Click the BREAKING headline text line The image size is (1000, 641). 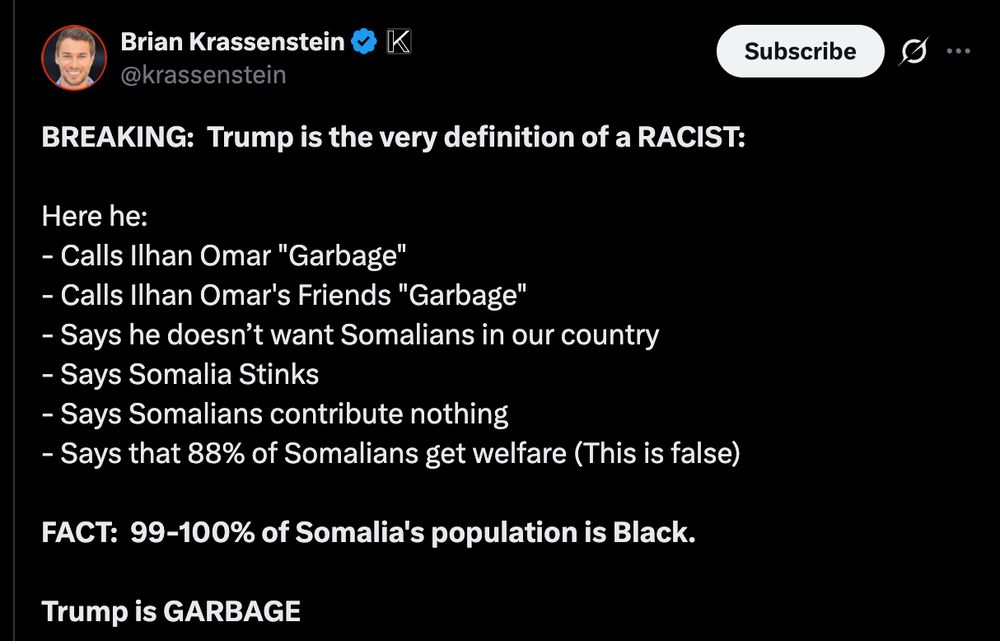point(393,137)
